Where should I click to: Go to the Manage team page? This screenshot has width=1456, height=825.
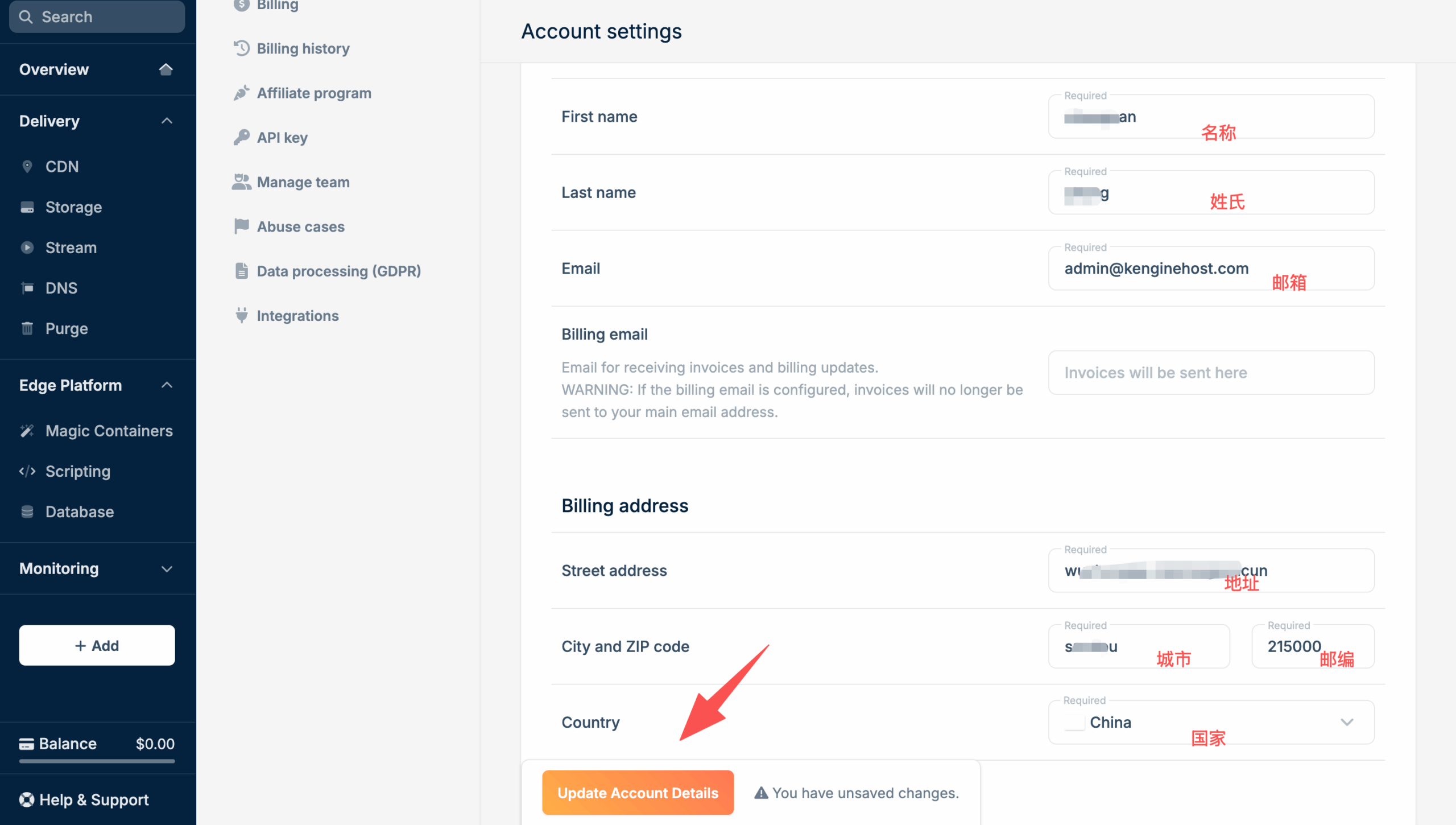303,182
